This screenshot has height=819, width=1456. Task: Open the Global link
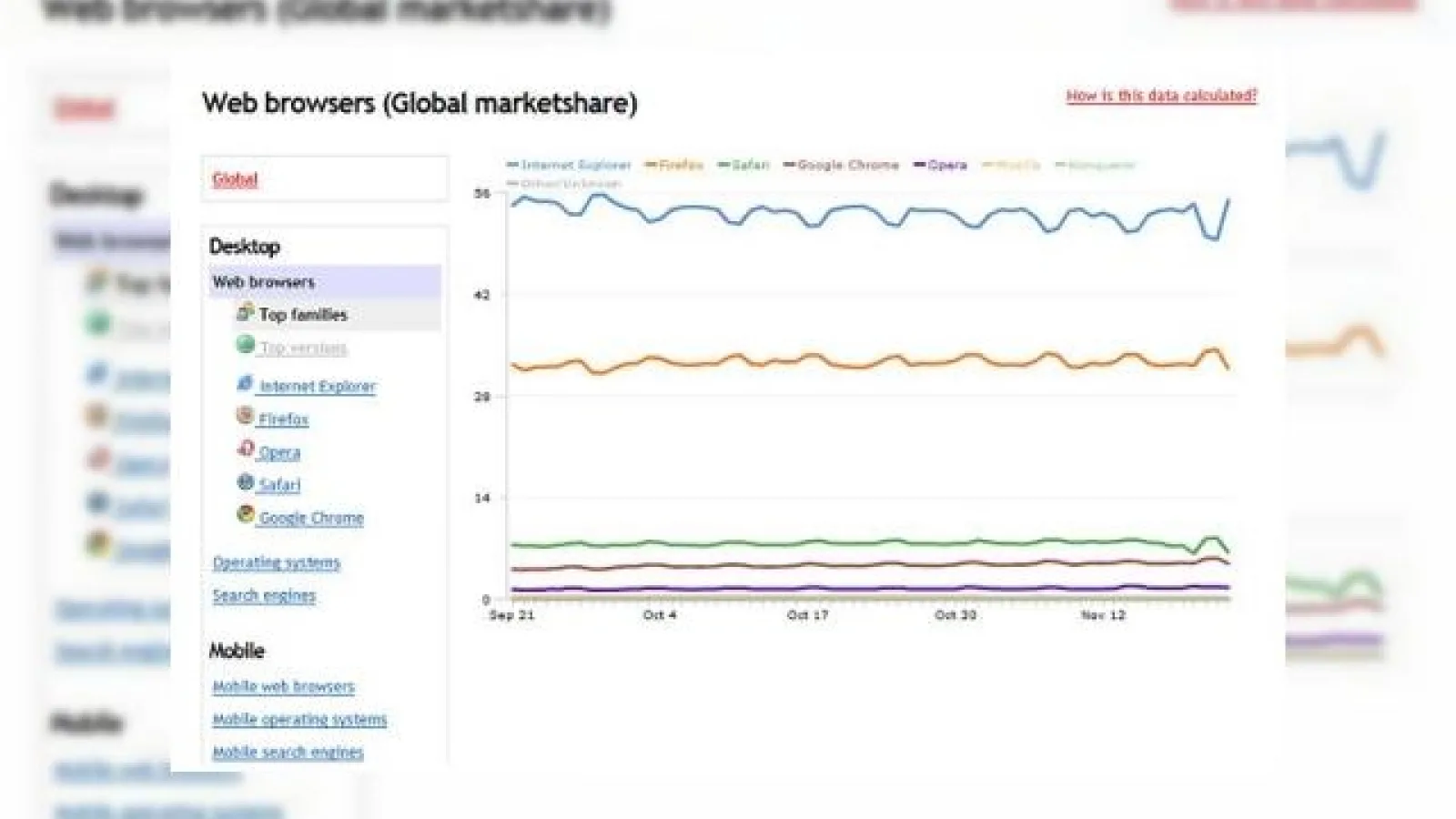[x=235, y=179]
